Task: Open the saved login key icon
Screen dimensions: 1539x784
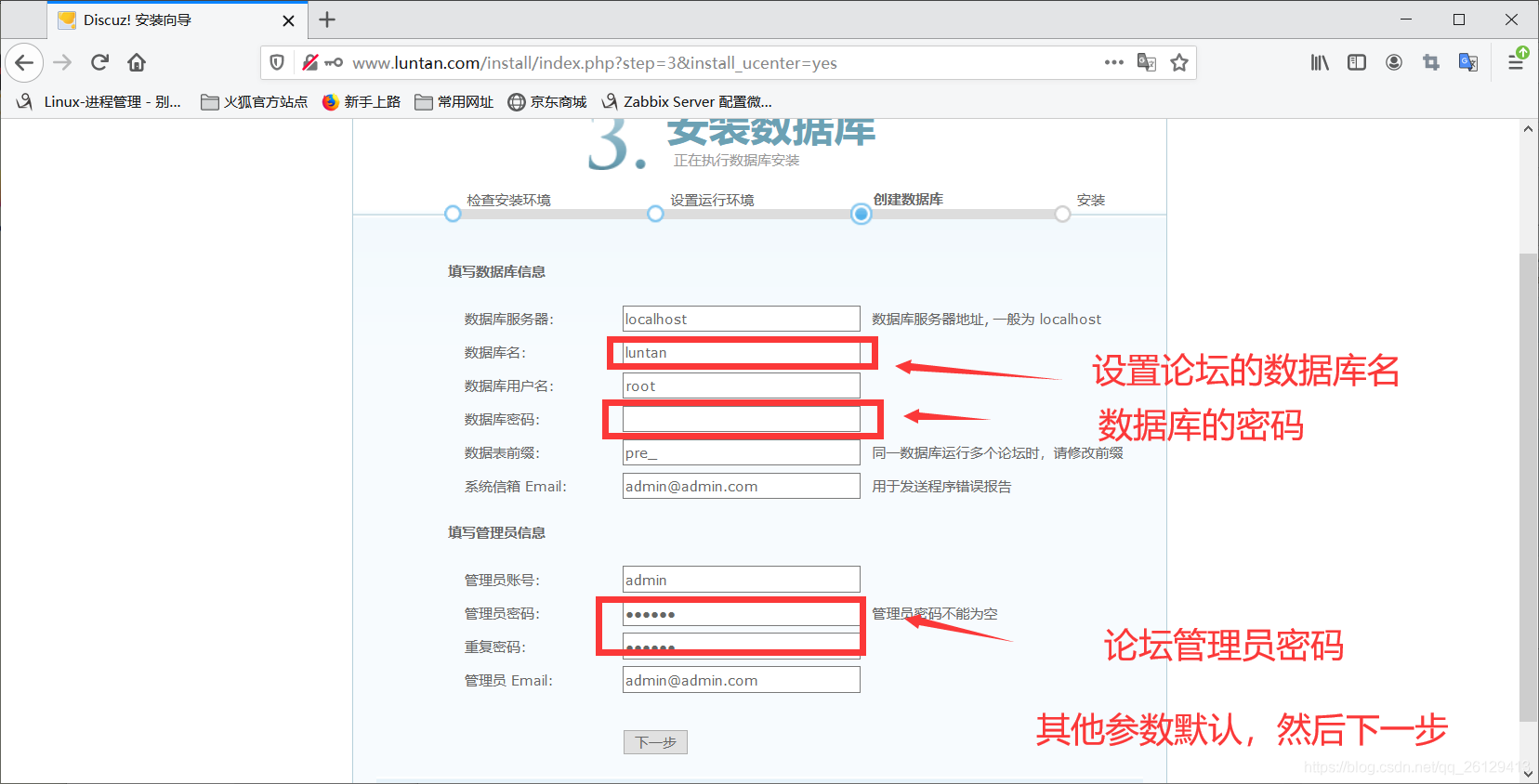Action: click(334, 62)
